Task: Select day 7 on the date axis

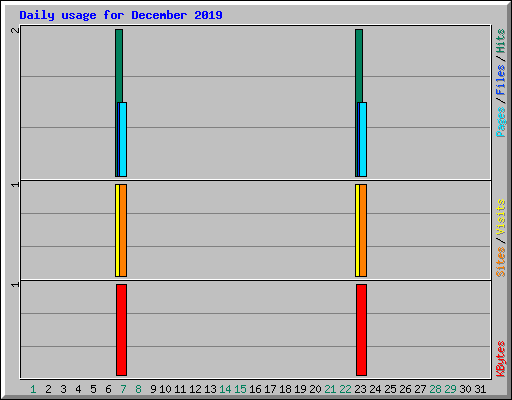Action: tap(123, 389)
